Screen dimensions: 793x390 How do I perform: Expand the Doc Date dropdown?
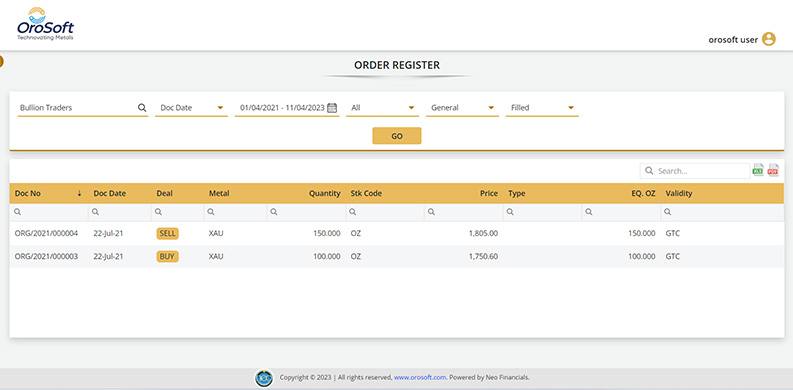pos(192,108)
